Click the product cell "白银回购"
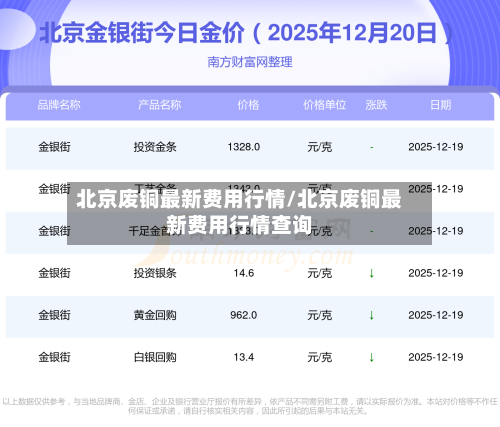This screenshot has height=427, width=500. (155, 357)
